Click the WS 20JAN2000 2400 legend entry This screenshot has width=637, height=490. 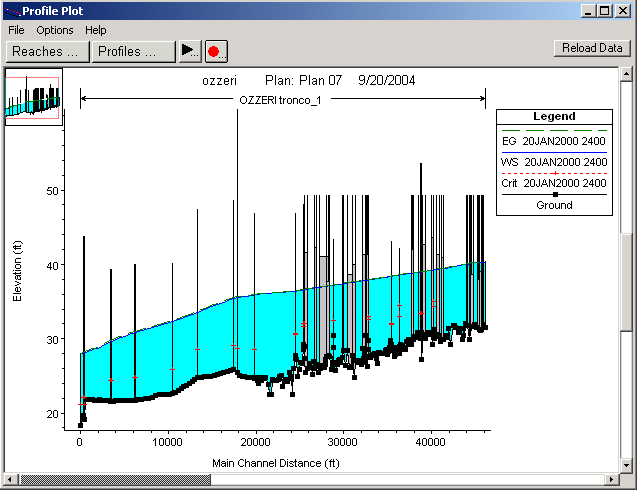tap(554, 162)
